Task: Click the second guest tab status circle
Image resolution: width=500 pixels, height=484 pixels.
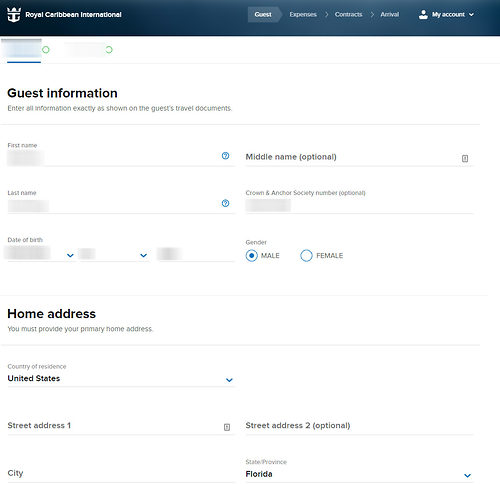Action: [x=109, y=50]
